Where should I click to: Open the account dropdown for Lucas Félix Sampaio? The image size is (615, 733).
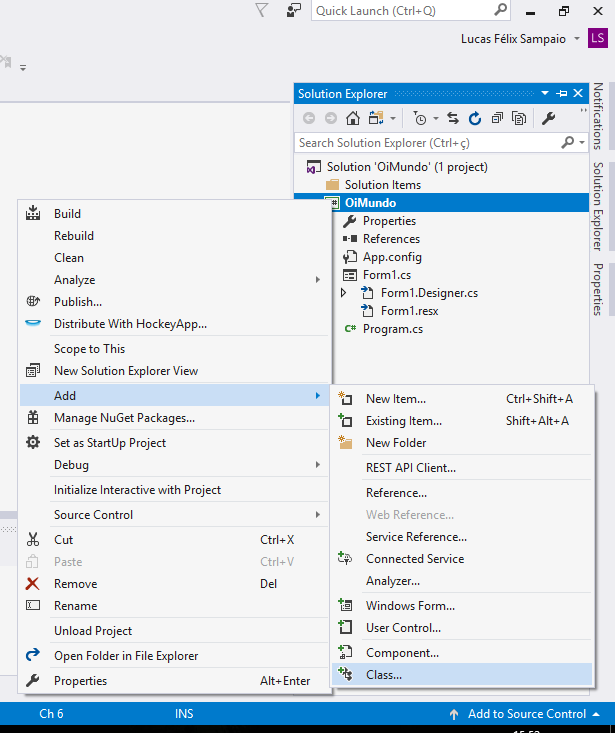pyautogui.click(x=575, y=39)
